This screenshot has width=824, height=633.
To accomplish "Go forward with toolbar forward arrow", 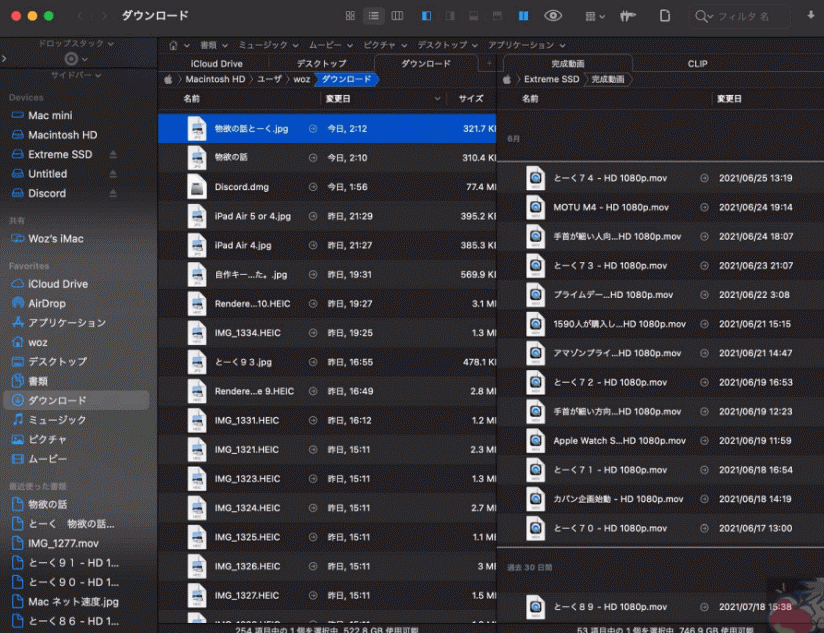I will pos(104,16).
